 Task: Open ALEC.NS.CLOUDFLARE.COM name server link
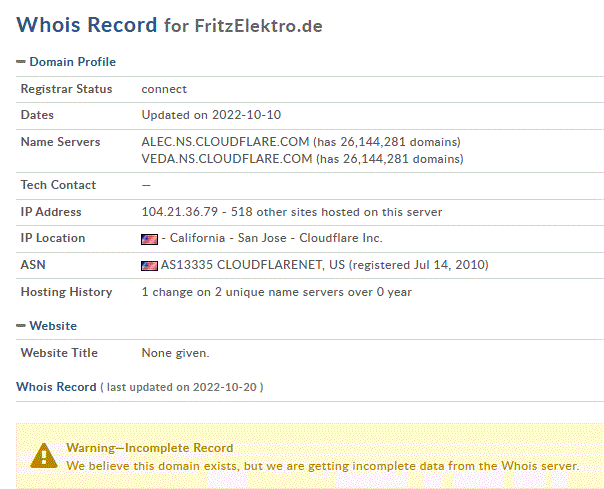coord(225,142)
